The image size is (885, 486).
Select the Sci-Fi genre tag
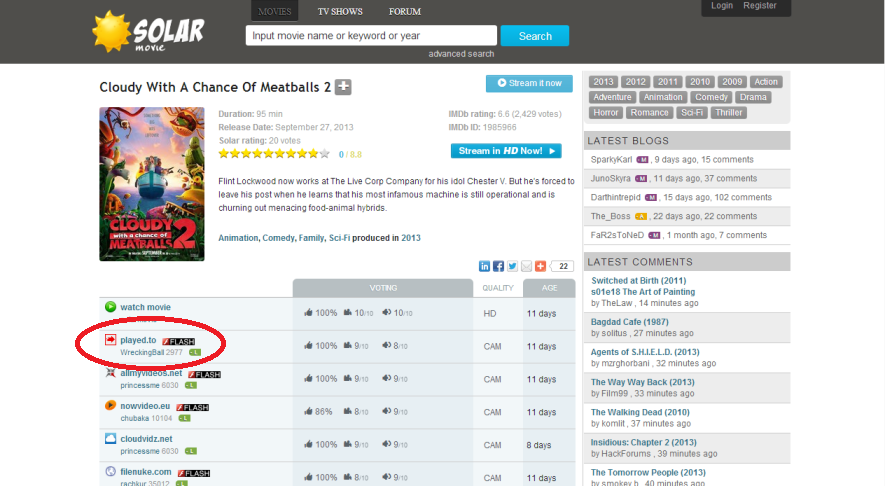point(691,112)
